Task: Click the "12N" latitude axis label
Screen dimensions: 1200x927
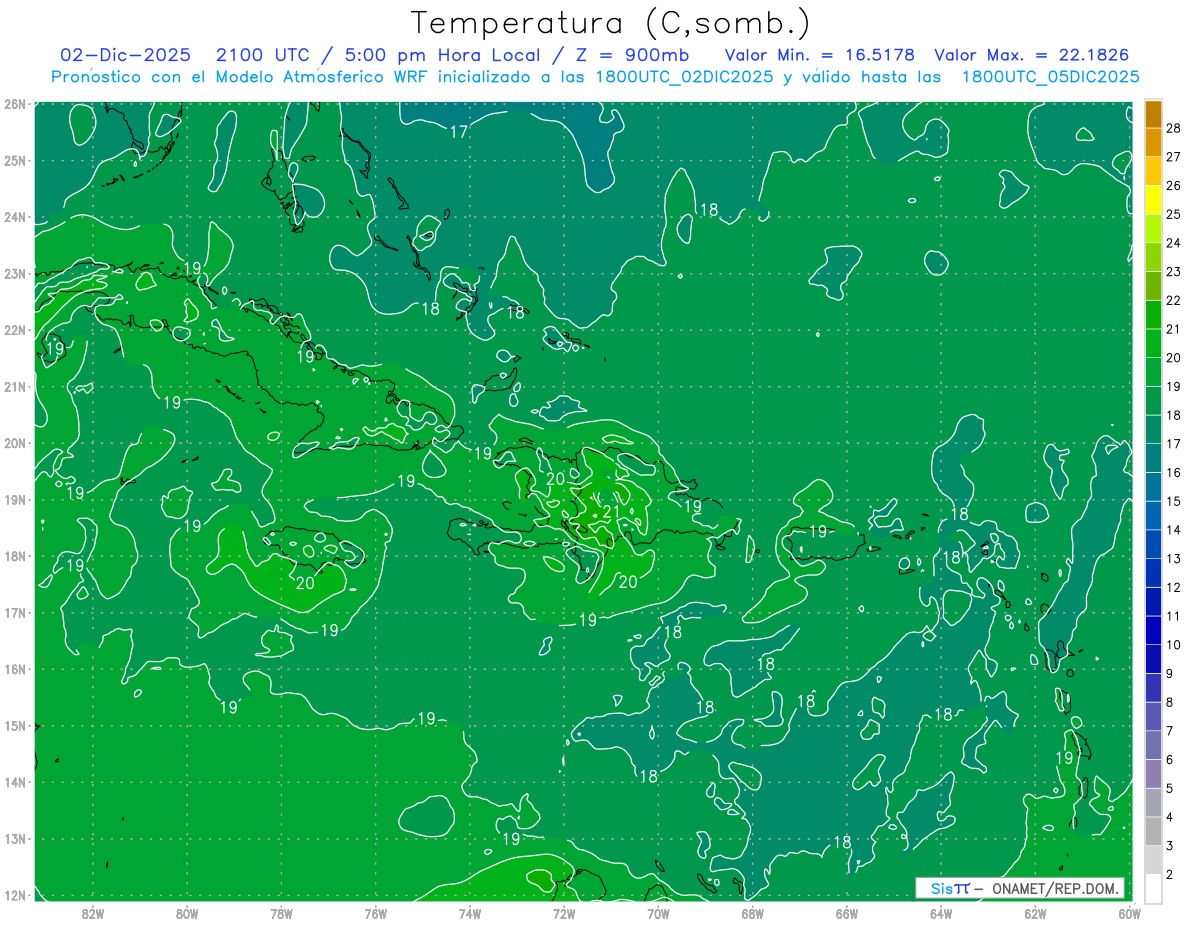Action: tap(15, 895)
